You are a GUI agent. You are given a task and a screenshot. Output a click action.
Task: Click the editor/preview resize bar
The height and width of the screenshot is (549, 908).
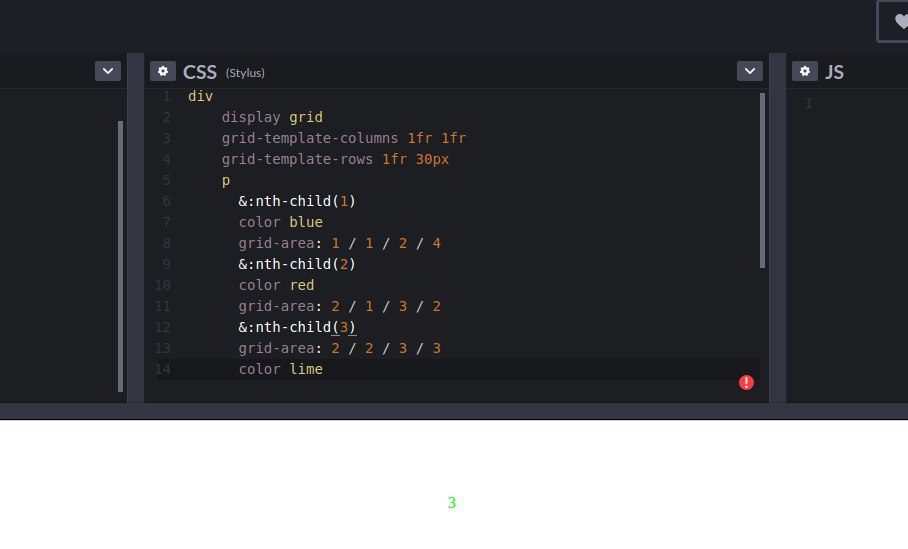tap(454, 411)
